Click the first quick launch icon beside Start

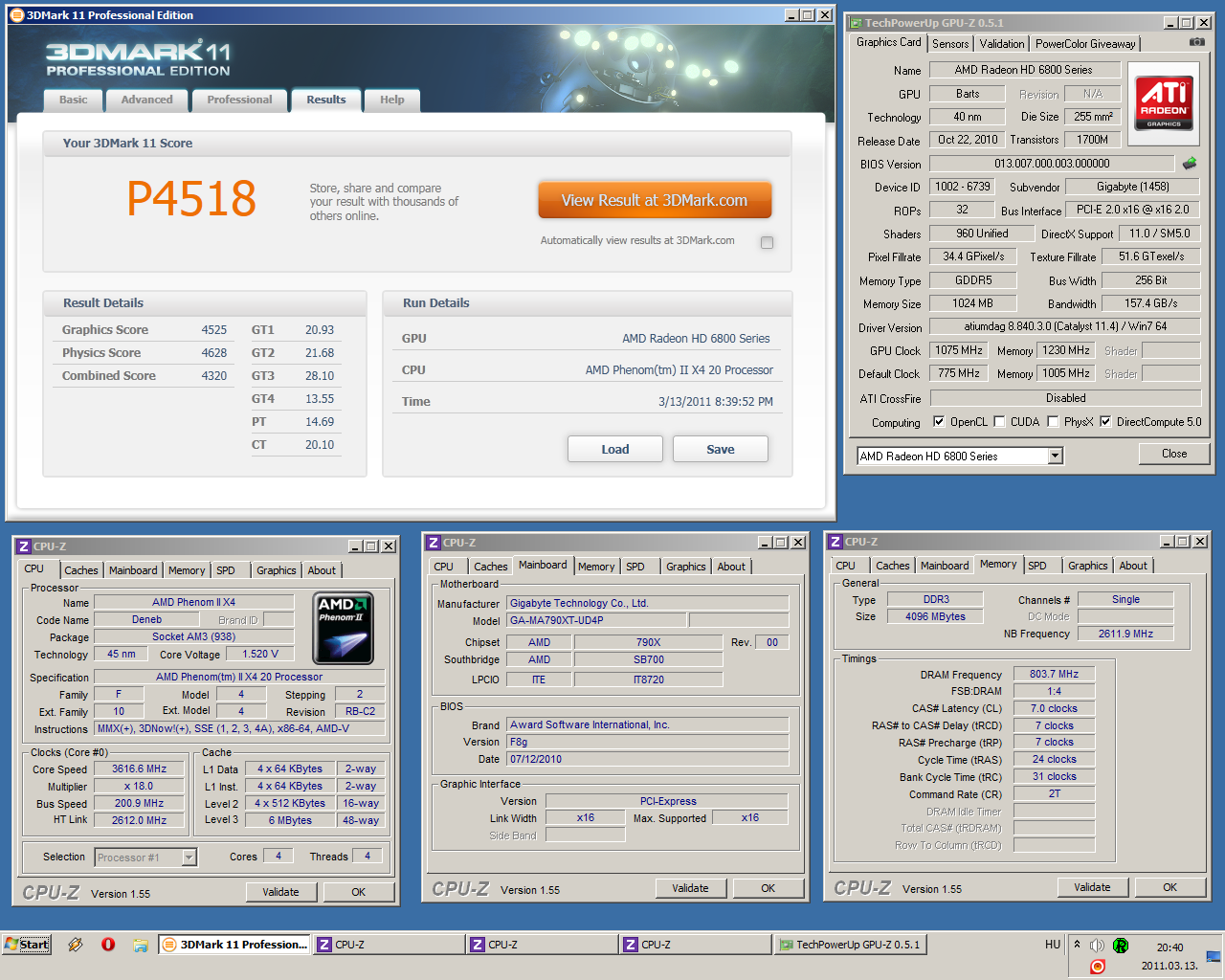(x=76, y=945)
